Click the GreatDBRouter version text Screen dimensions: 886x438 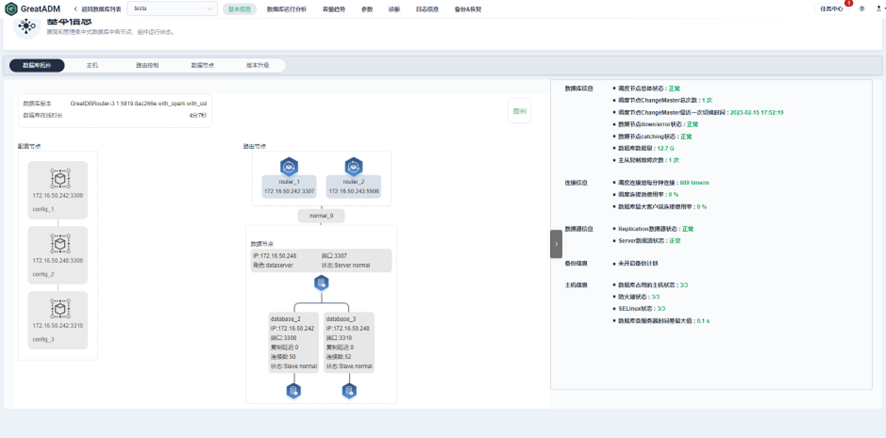click(138, 104)
